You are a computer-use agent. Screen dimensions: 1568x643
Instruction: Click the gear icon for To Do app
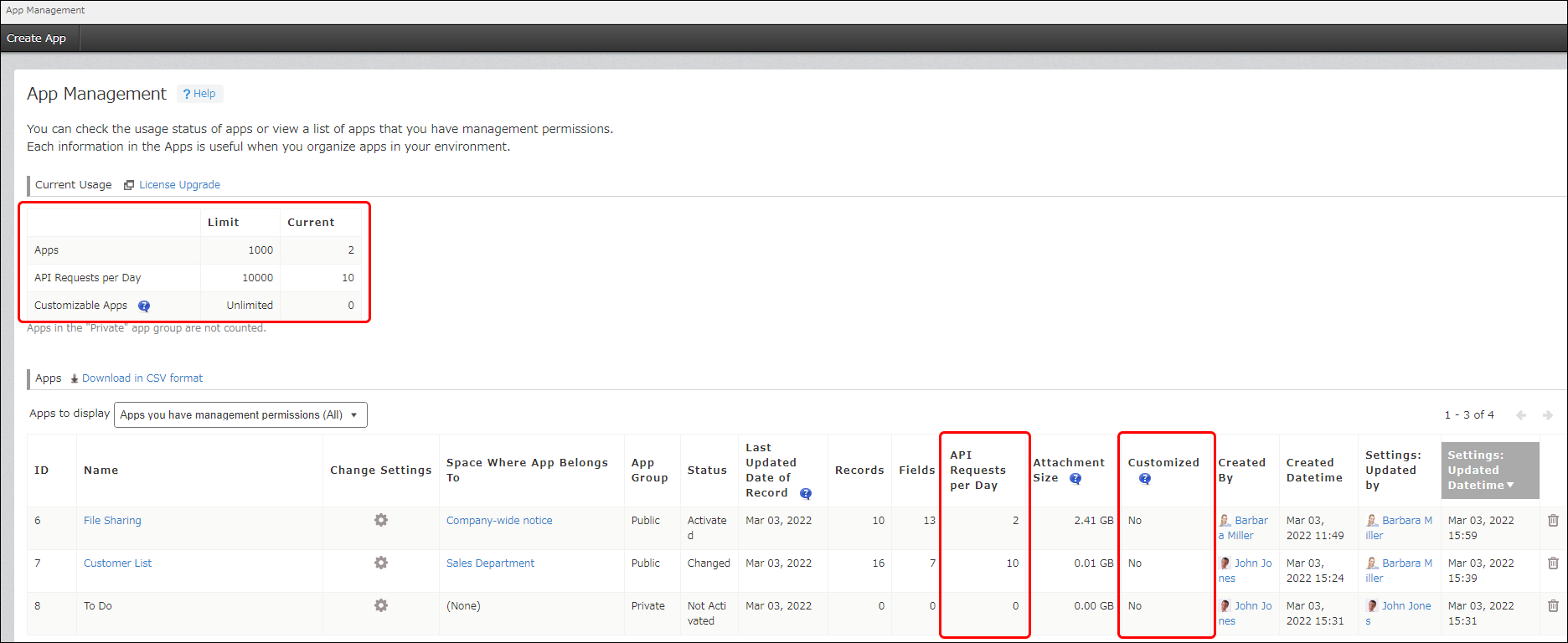point(380,605)
